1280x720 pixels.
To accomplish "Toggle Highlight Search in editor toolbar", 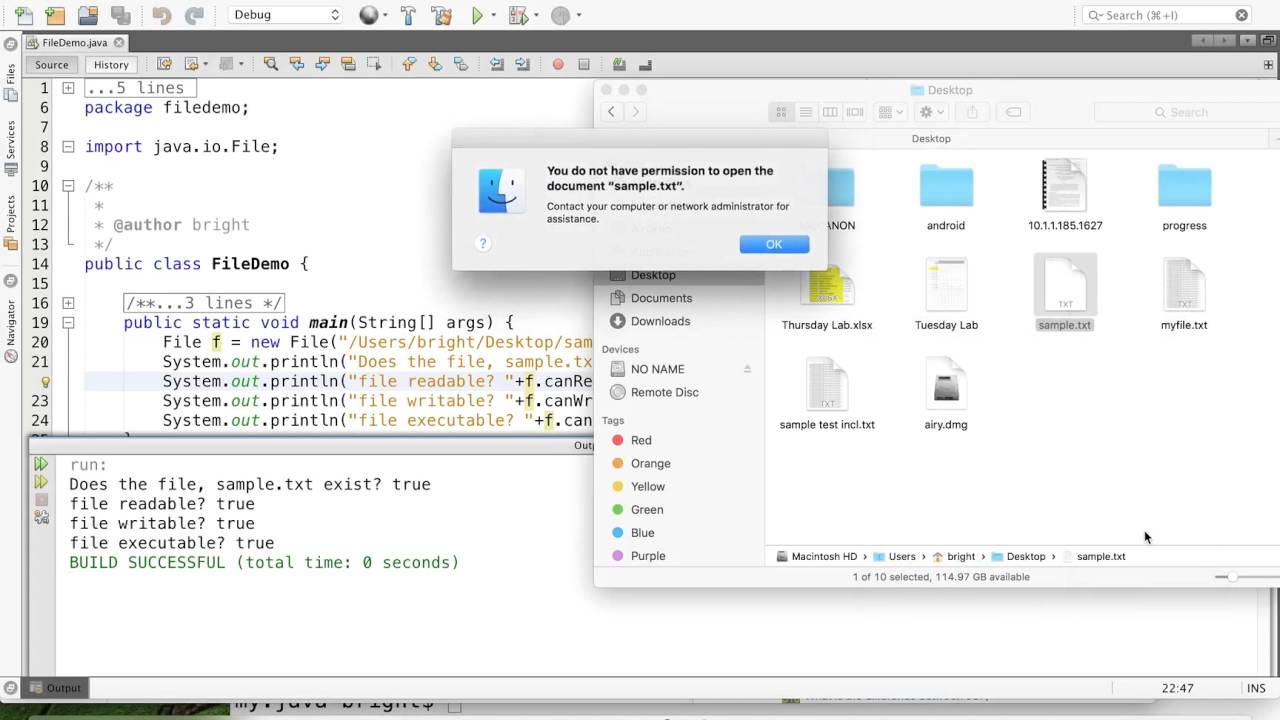I will click(x=348, y=64).
